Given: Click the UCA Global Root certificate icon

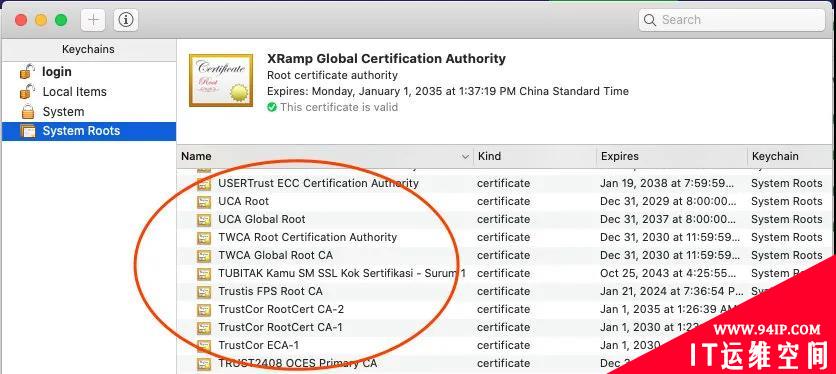Looking at the screenshot, I should (204, 220).
